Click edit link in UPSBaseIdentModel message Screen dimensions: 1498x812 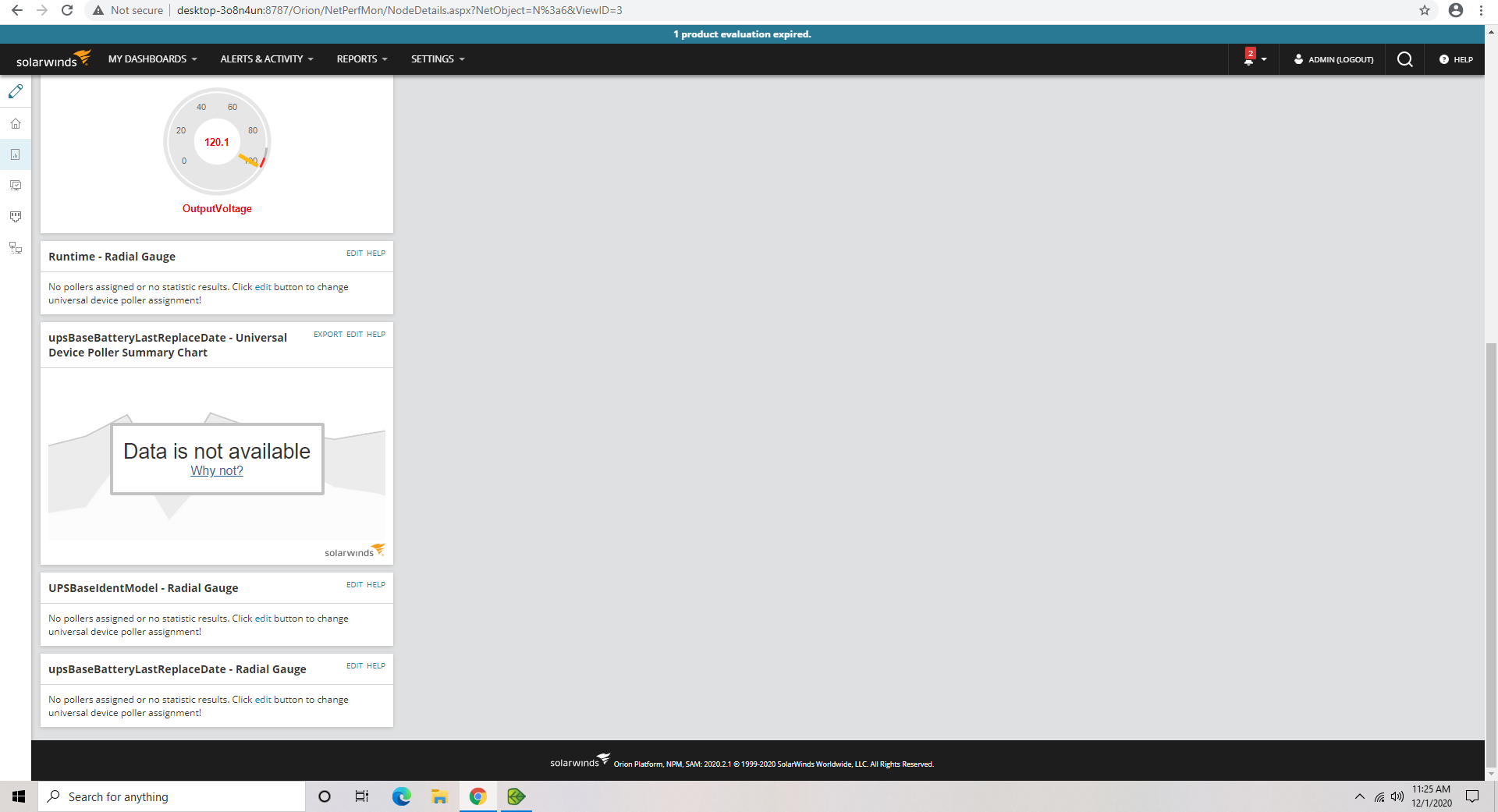(x=263, y=619)
